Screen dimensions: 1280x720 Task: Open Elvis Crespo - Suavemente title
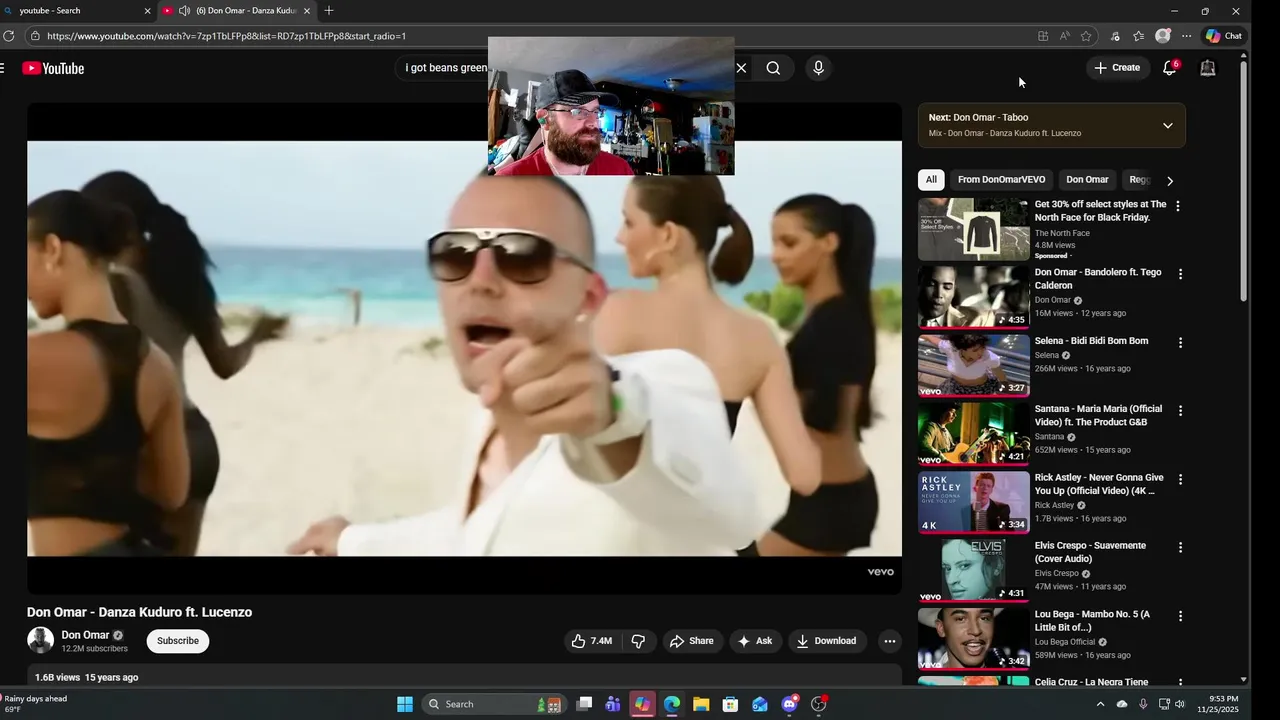1090,552
